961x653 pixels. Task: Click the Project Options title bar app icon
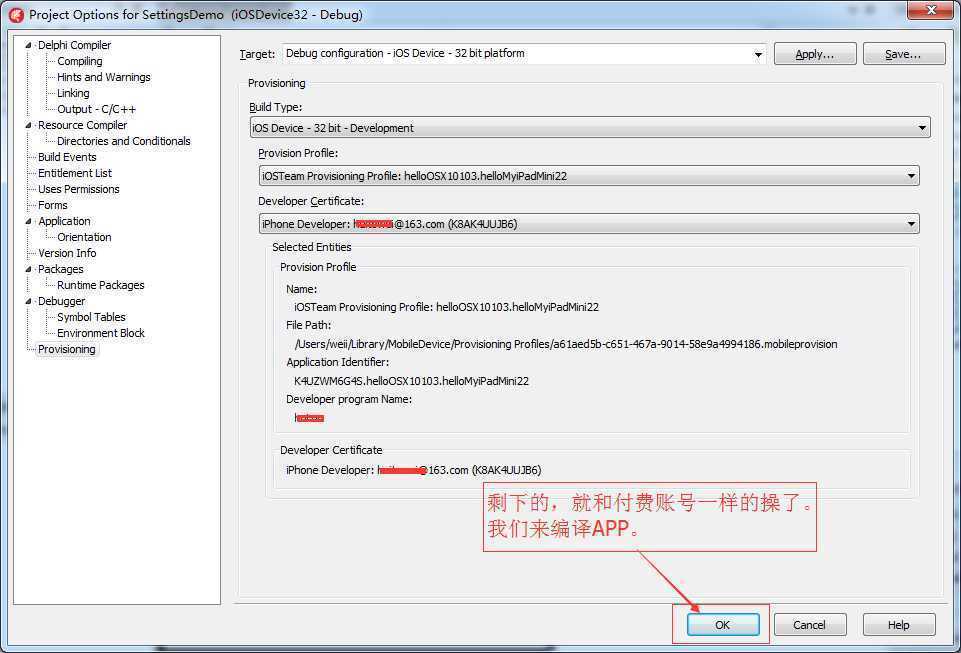coord(17,15)
